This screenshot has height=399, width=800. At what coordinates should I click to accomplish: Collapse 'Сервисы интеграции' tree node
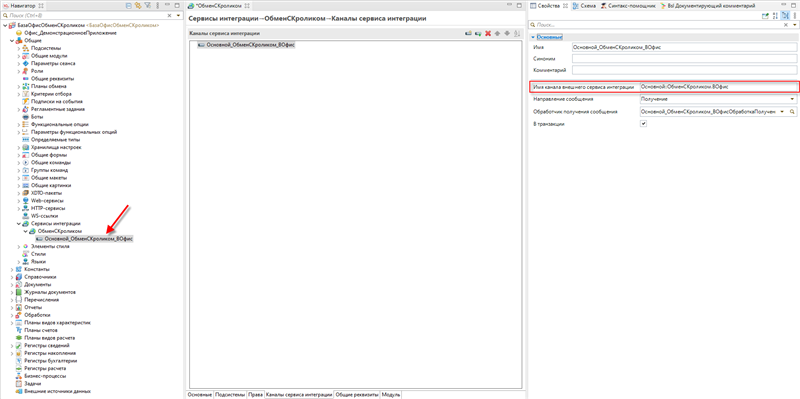tap(19, 223)
